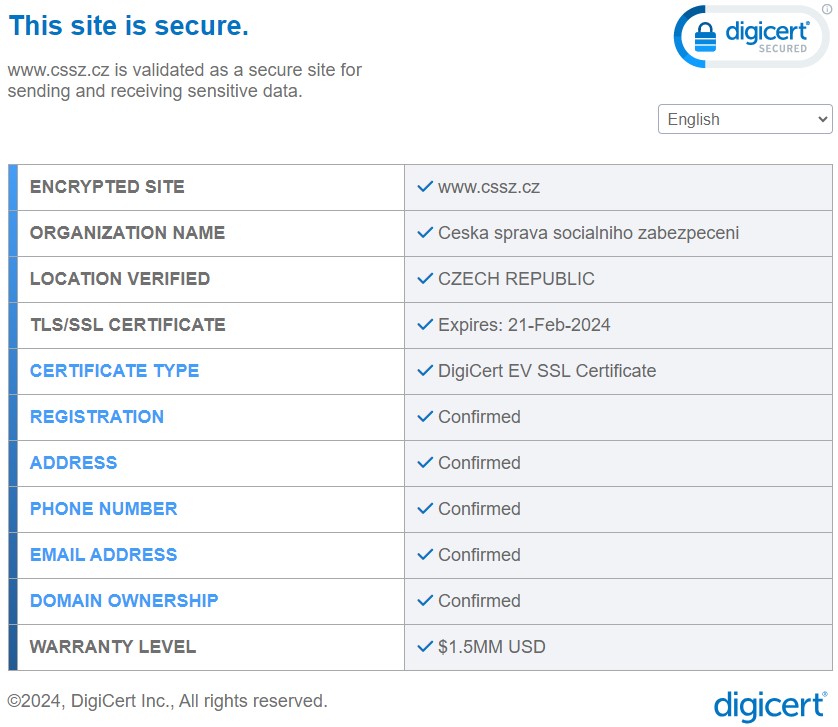838x727 pixels.
Task: Click the checkmark beside the organization name value
Action: [x=425, y=233]
